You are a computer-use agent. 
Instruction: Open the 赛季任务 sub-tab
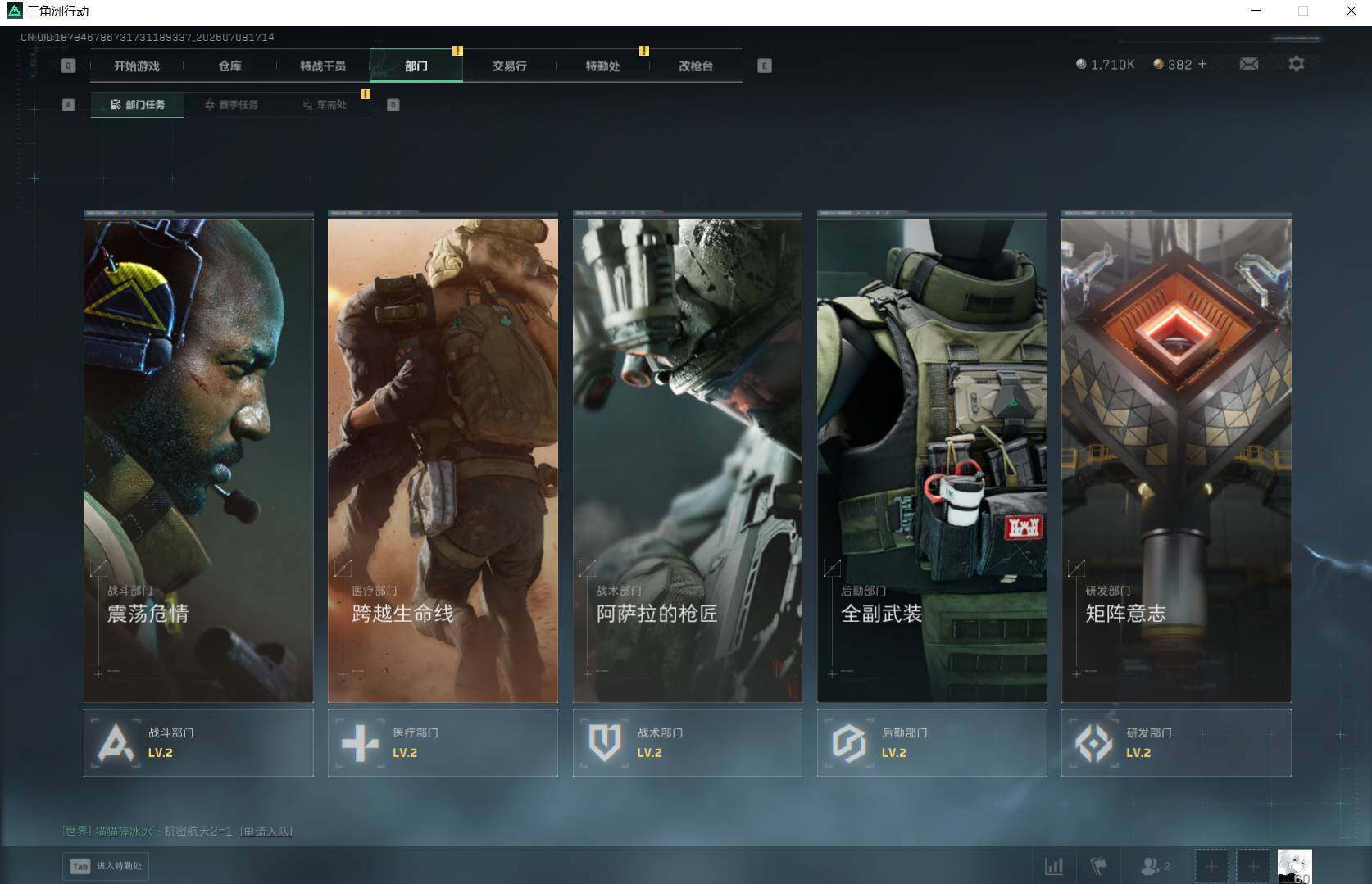(231, 105)
